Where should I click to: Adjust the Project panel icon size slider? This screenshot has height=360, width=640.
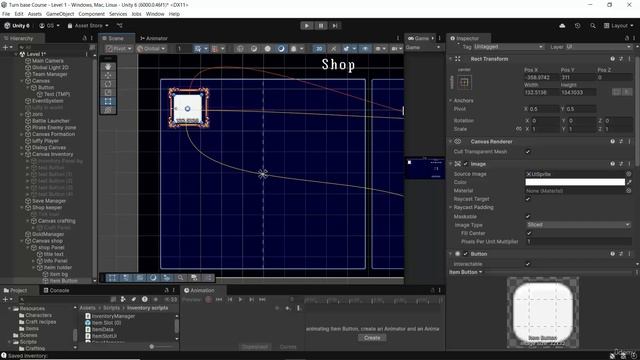(x=161, y=347)
